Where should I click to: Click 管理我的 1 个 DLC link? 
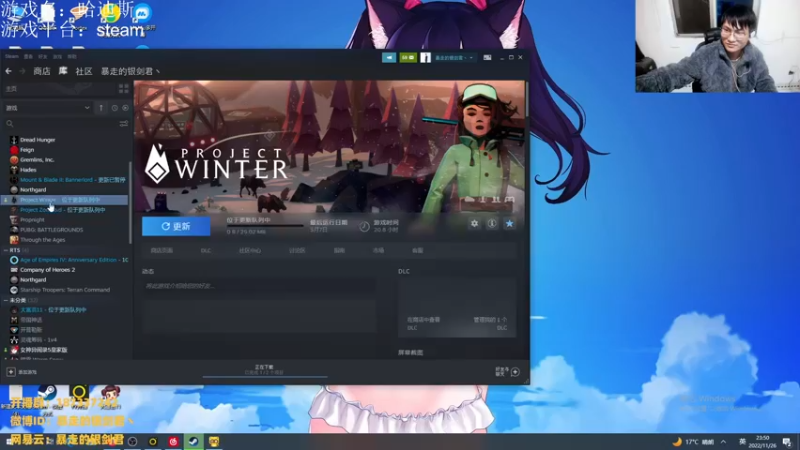pyautogui.click(x=490, y=323)
